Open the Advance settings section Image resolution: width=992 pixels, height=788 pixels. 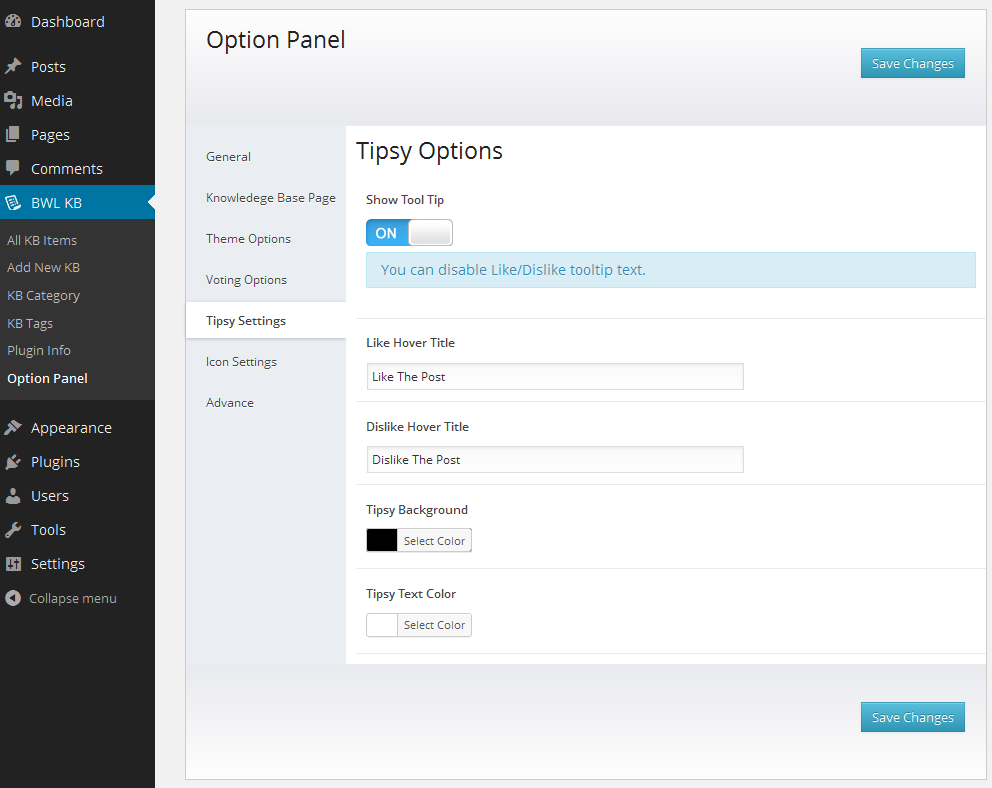[x=229, y=402]
